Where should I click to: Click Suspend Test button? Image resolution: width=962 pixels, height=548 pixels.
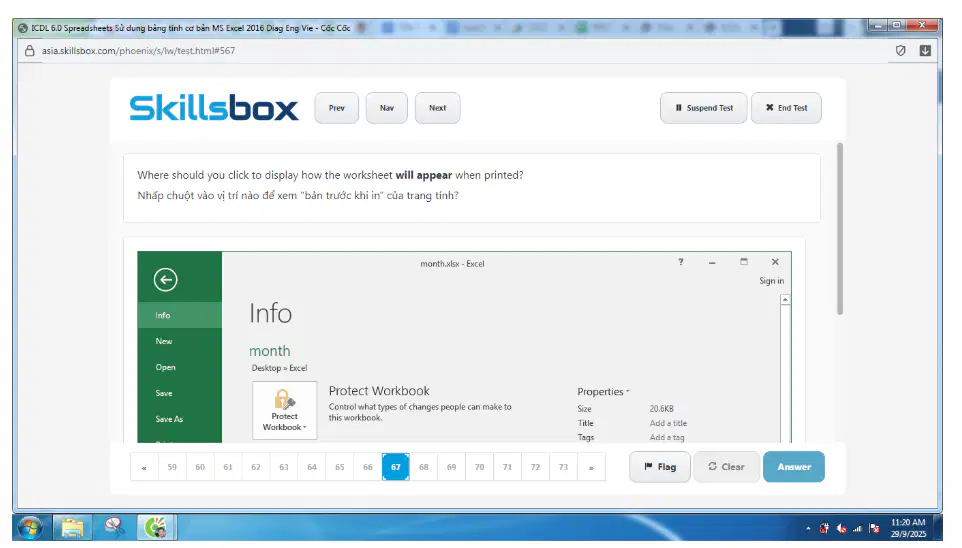[704, 108]
